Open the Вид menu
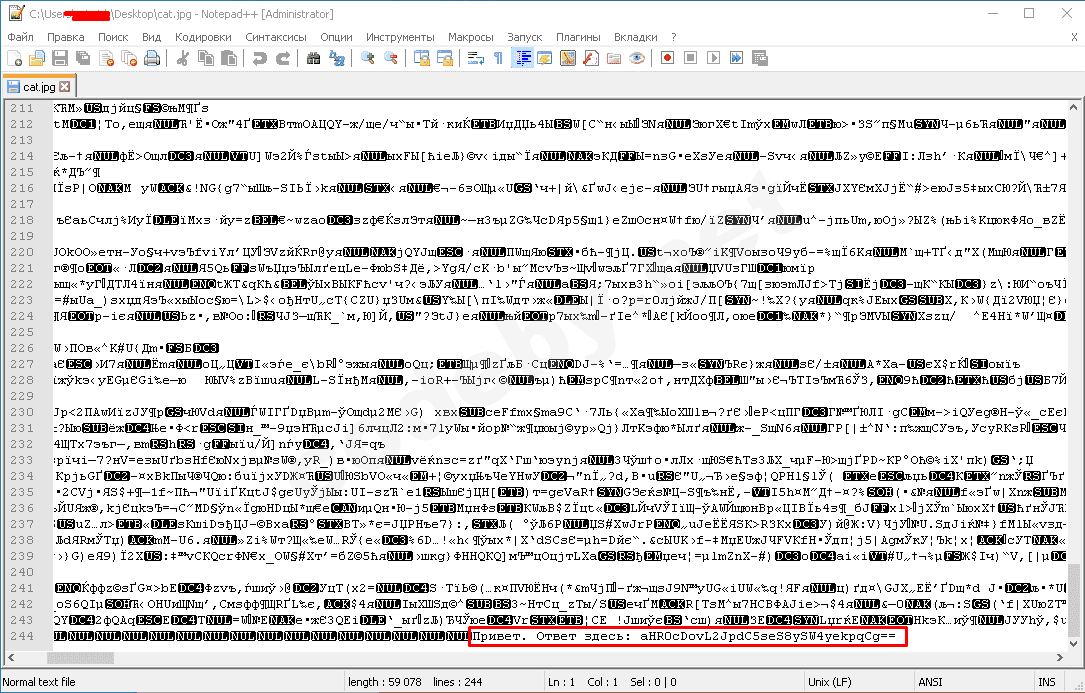Viewport: 1085px width, 693px height. click(x=151, y=37)
